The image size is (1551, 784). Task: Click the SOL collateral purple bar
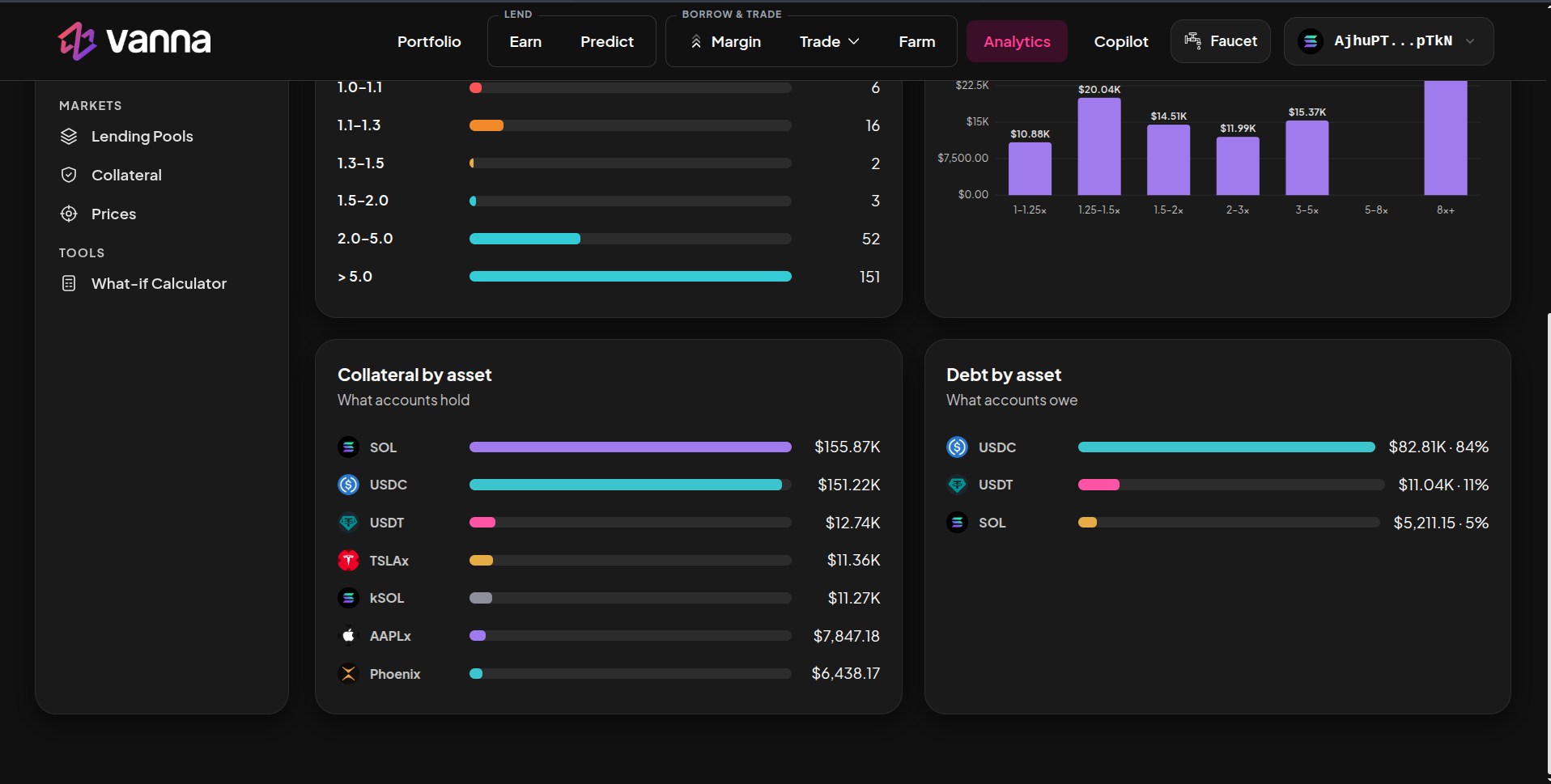(x=630, y=447)
